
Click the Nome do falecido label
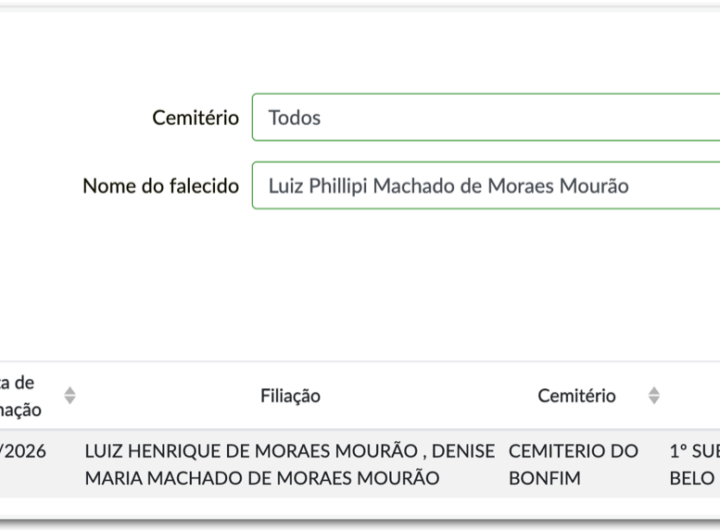[x=160, y=186]
